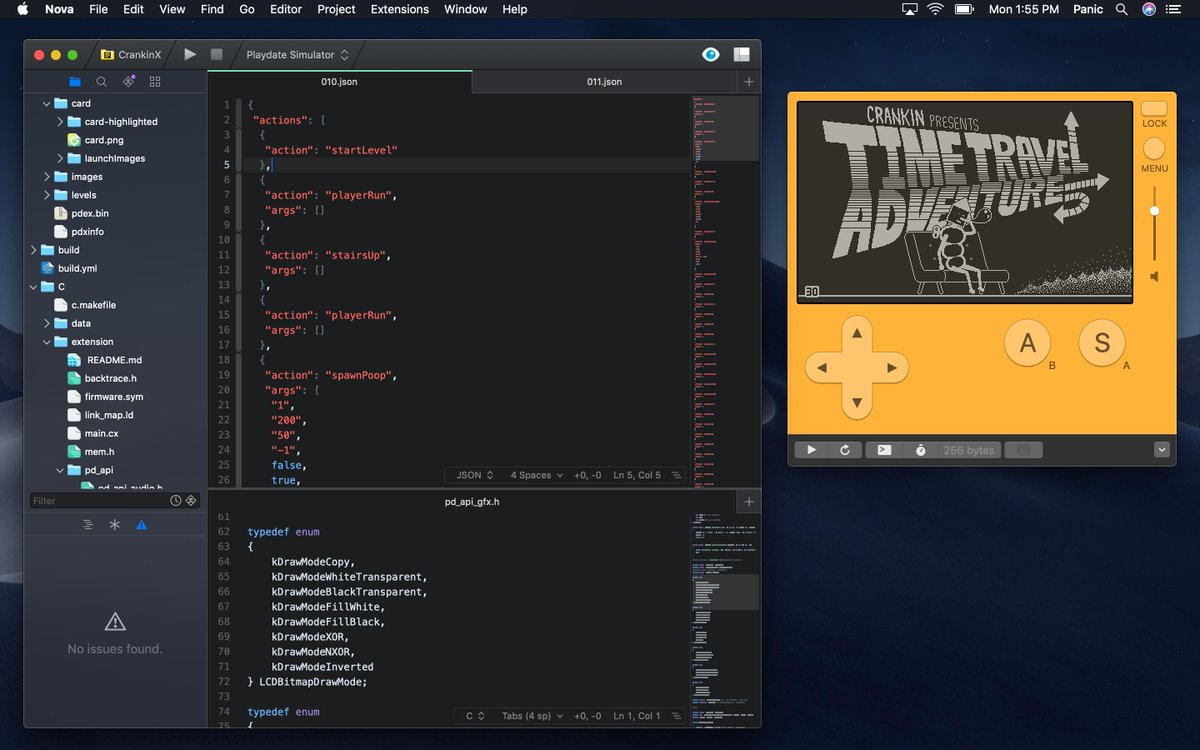Toggle the source-control filter in Filter field
This screenshot has width=1200, height=750.
[x=191, y=501]
